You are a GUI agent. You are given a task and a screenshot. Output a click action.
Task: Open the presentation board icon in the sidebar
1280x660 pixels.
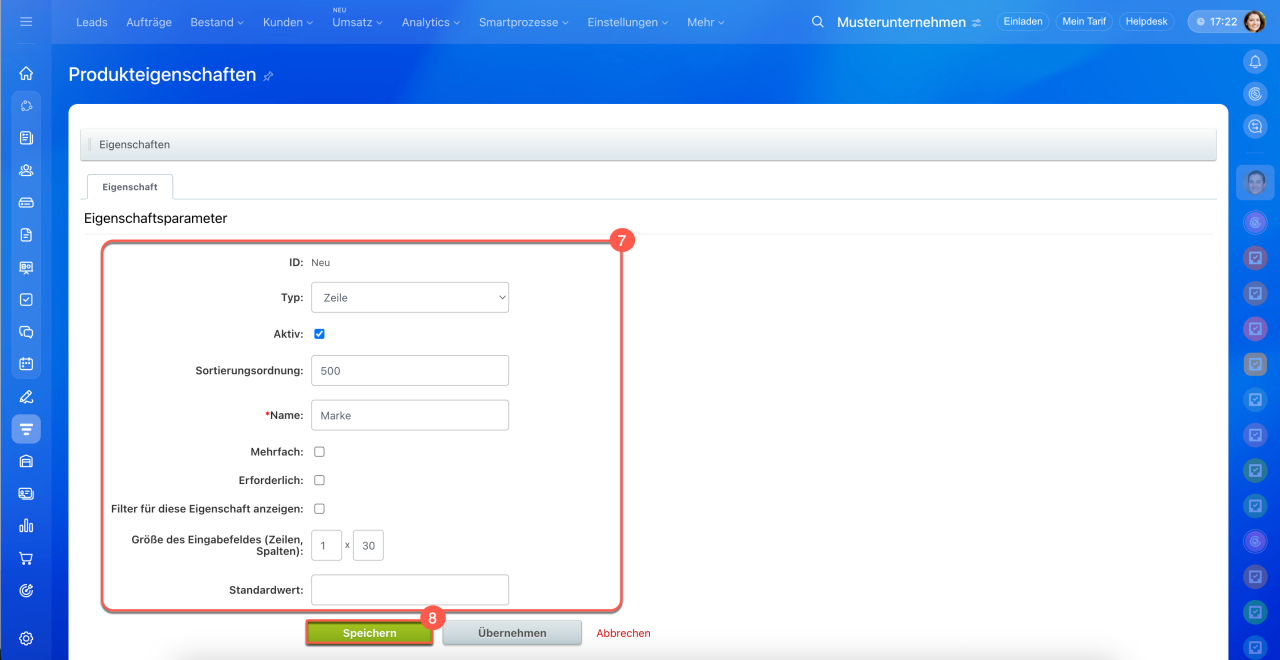[26, 267]
